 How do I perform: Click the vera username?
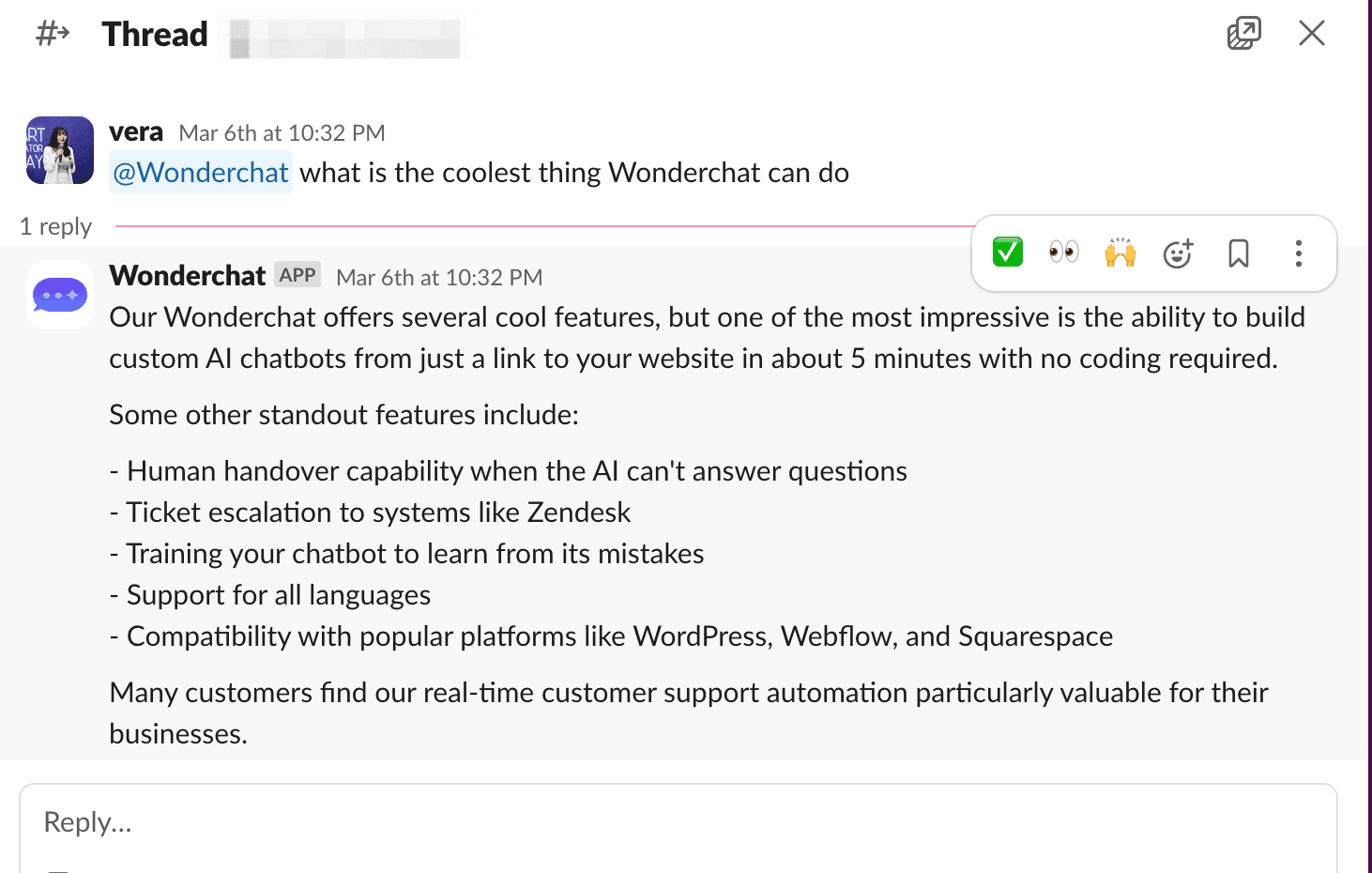136,132
